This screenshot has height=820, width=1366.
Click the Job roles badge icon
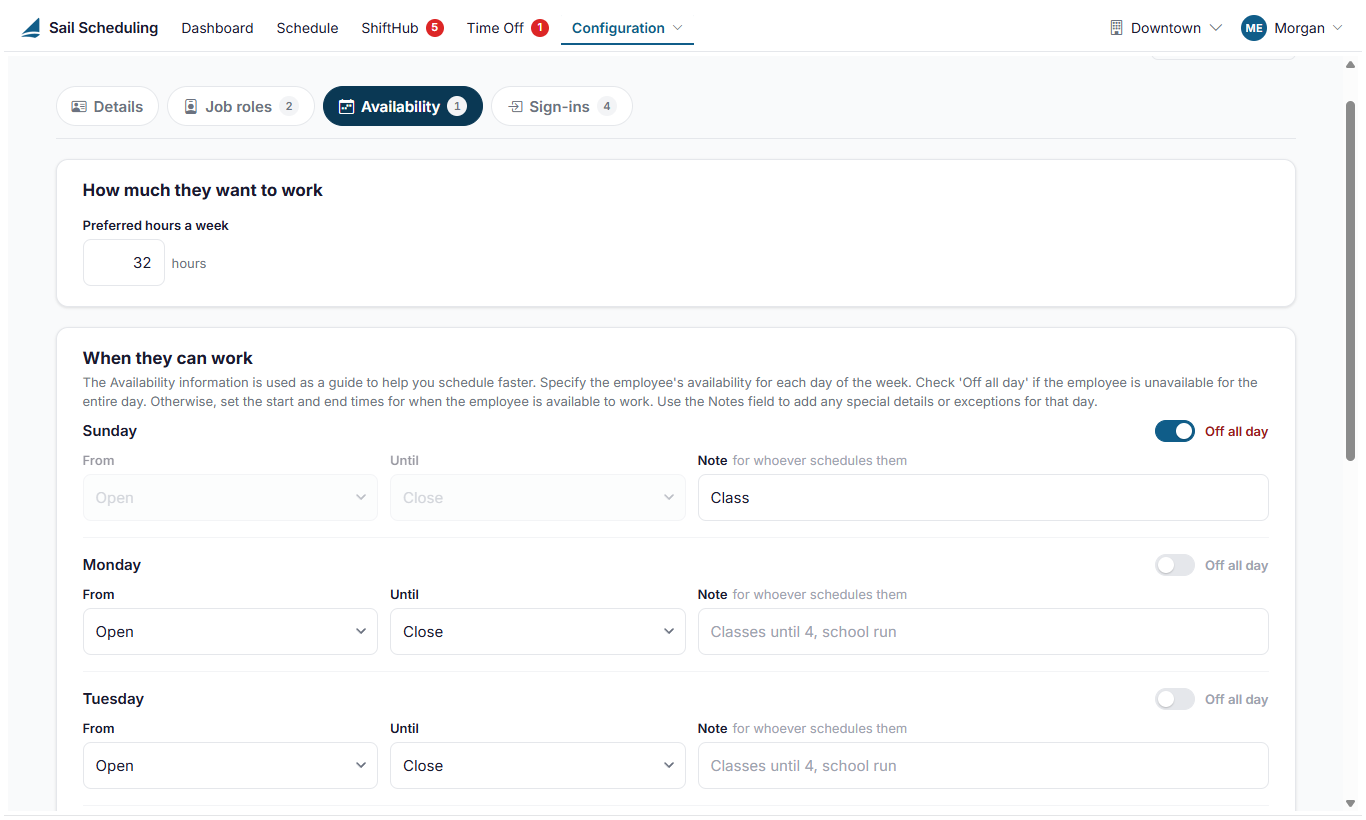tap(191, 107)
